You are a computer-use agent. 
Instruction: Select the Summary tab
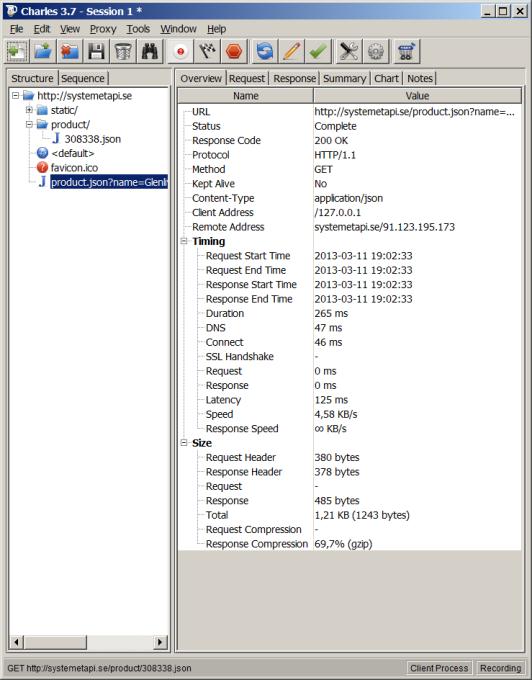345,78
